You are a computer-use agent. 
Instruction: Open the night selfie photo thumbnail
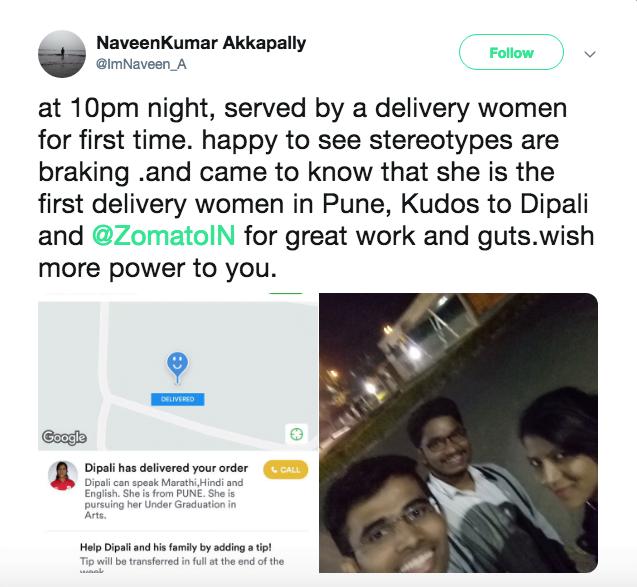[458, 433]
